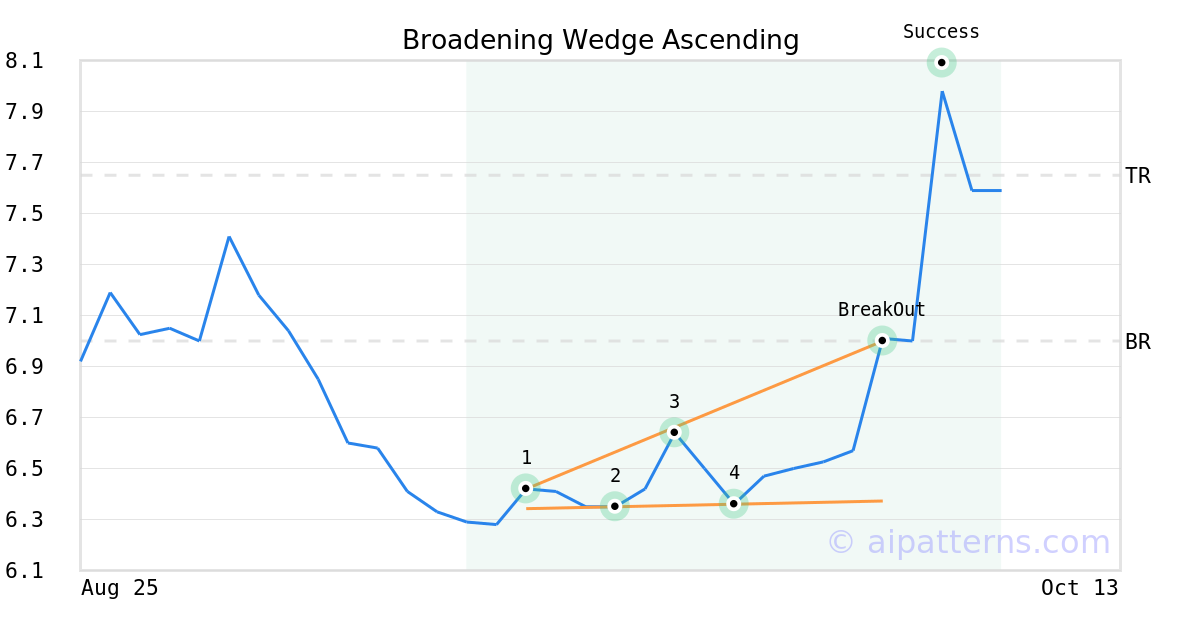Click the Aug 25 start date label

[x=119, y=588]
